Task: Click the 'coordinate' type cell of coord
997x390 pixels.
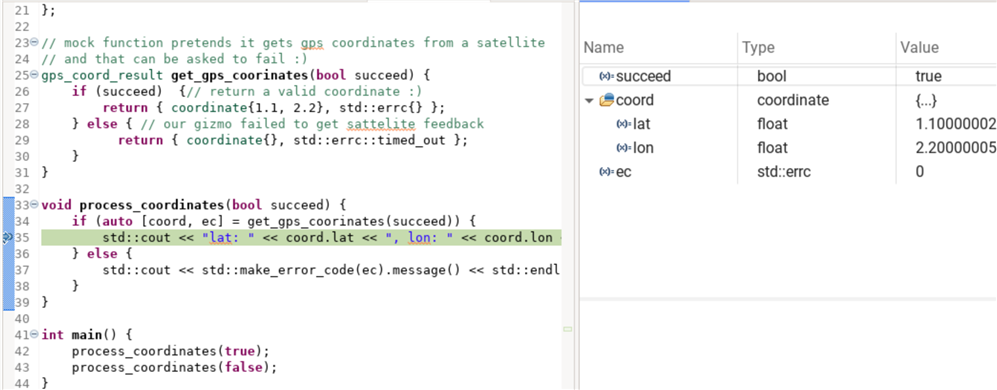Action: pyautogui.click(x=793, y=101)
